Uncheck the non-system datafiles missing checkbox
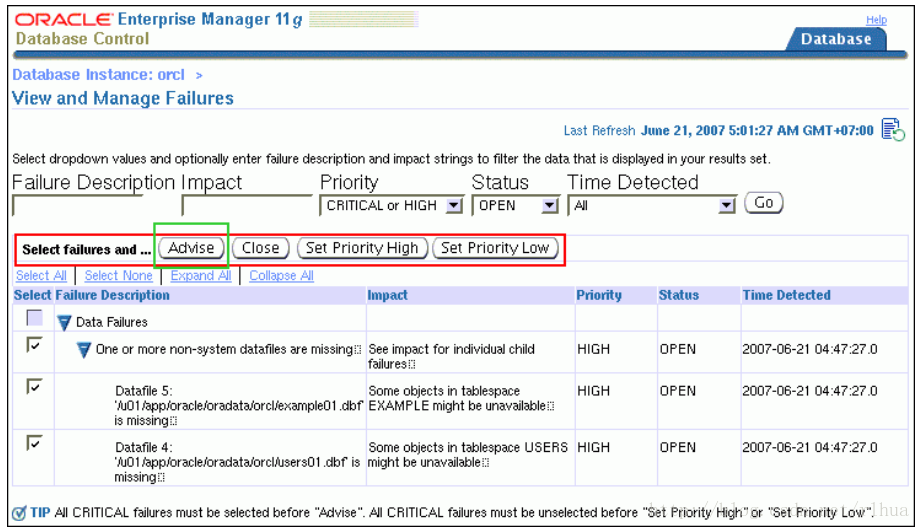The height and width of the screenshot is (530, 920). 35,345
